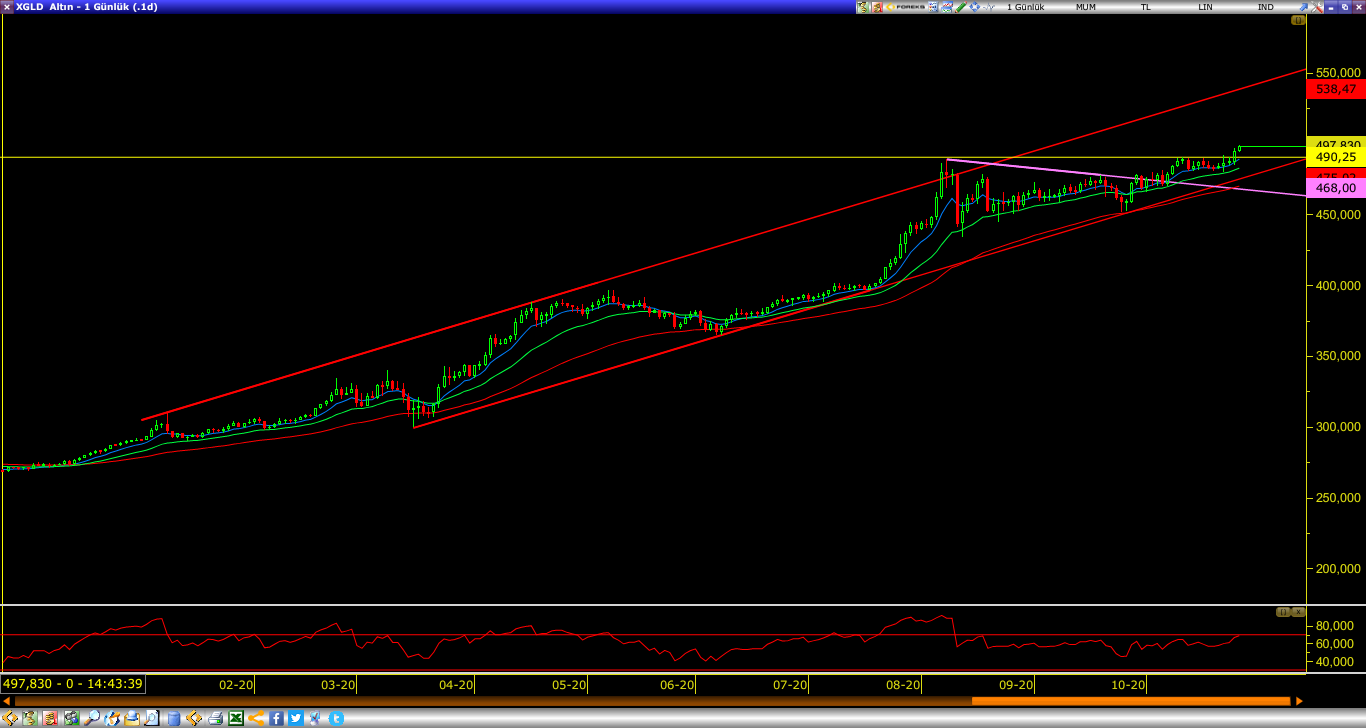Image resolution: width=1366 pixels, height=728 pixels.
Task: Click the blue diagonal arrow detach icon
Action: pyautogui.click(x=1303, y=7)
